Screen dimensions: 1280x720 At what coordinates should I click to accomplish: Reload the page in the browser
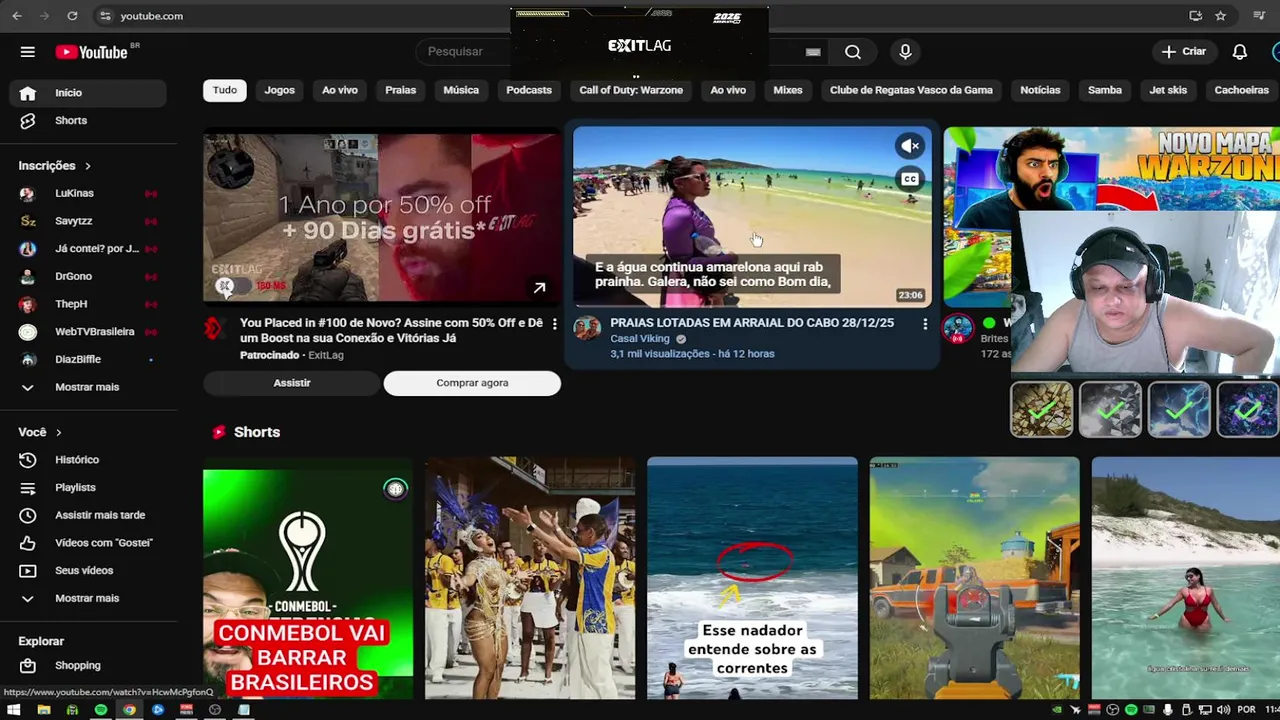pos(72,16)
